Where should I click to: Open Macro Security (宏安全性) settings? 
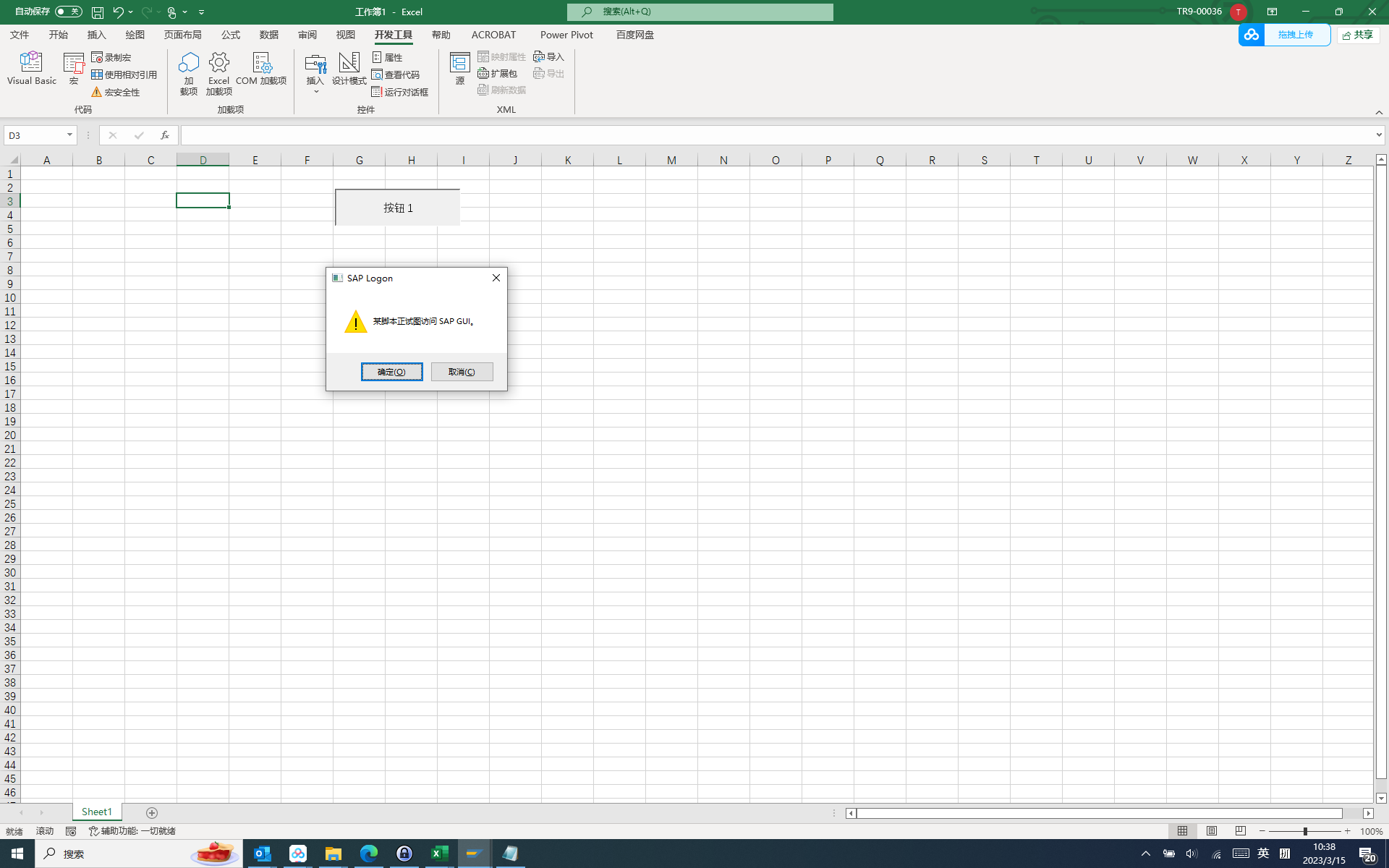click(116, 92)
